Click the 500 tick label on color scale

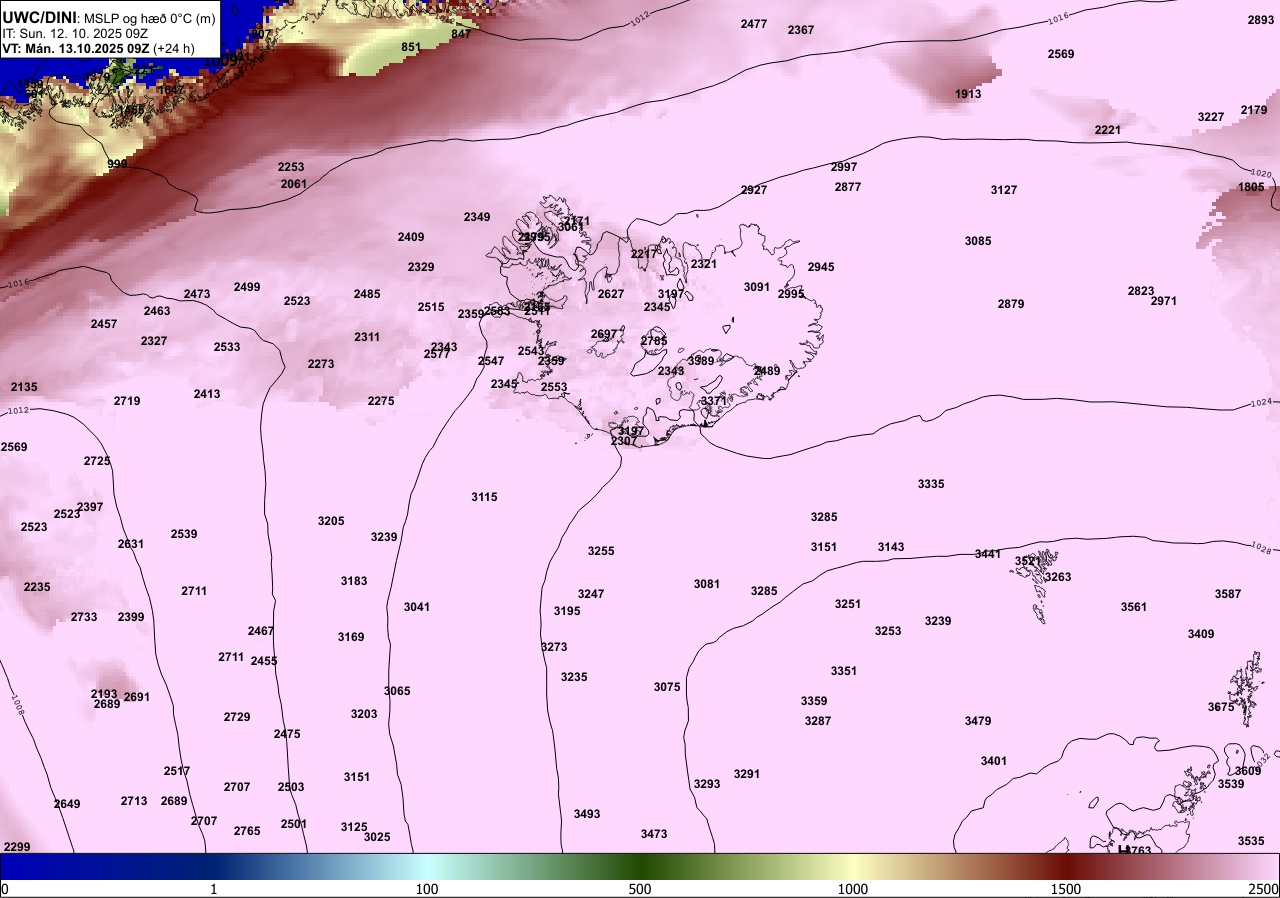point(640,890)
